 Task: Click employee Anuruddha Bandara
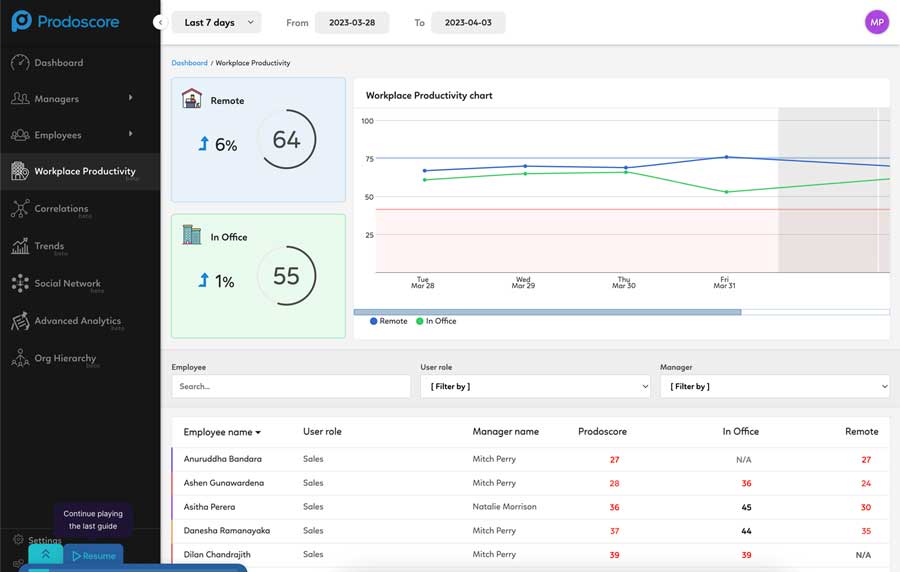point(223,459)
